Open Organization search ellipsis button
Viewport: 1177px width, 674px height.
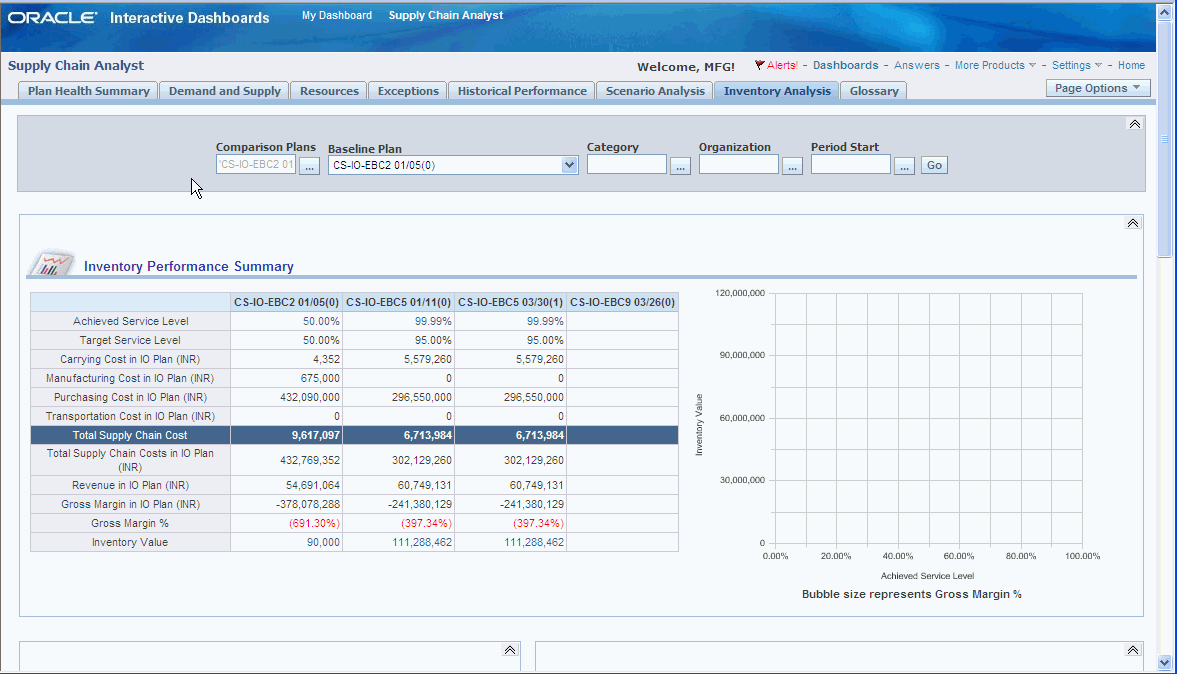click(x=792, y=166)
